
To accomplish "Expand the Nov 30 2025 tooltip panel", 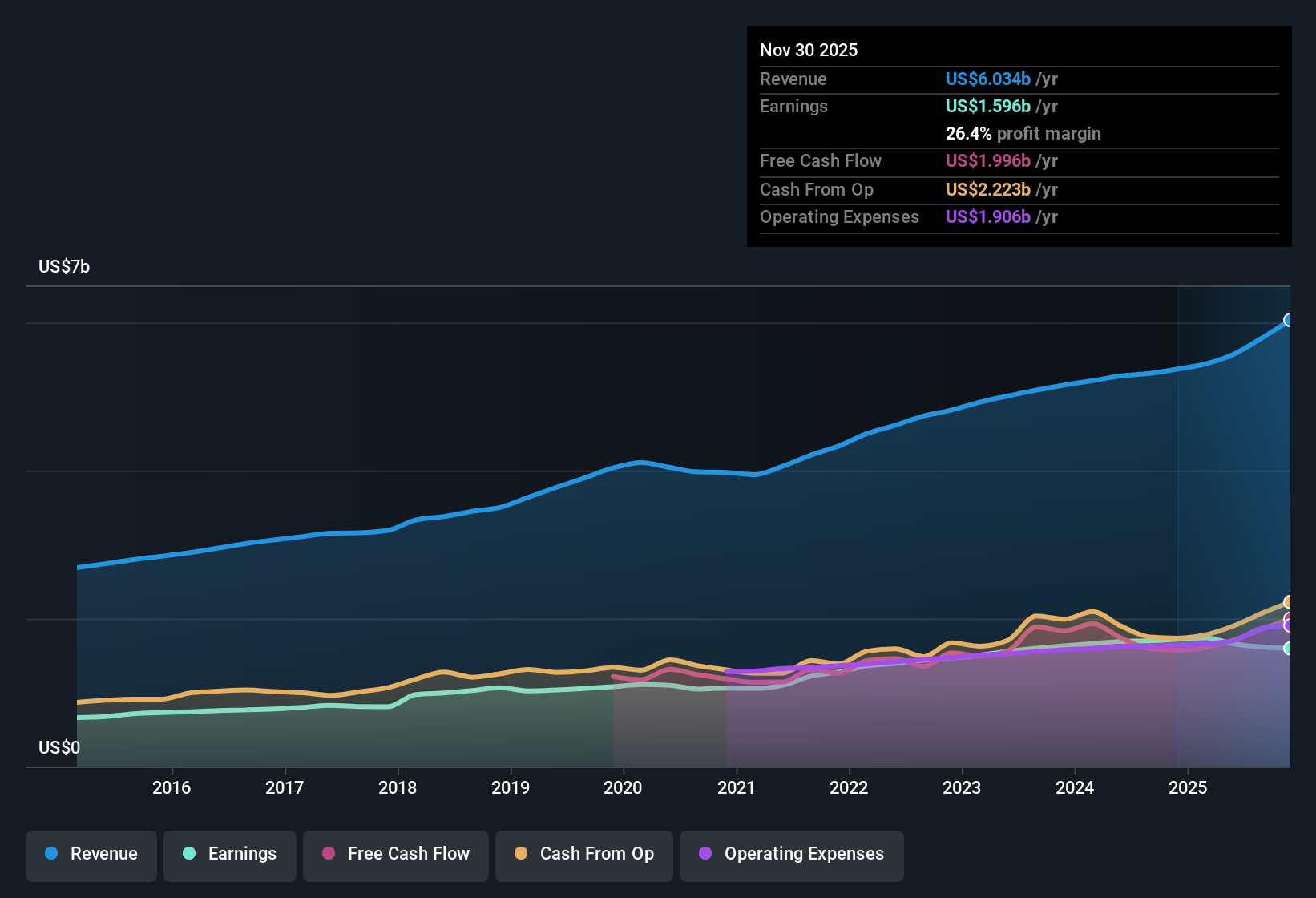I will 1018,136.
